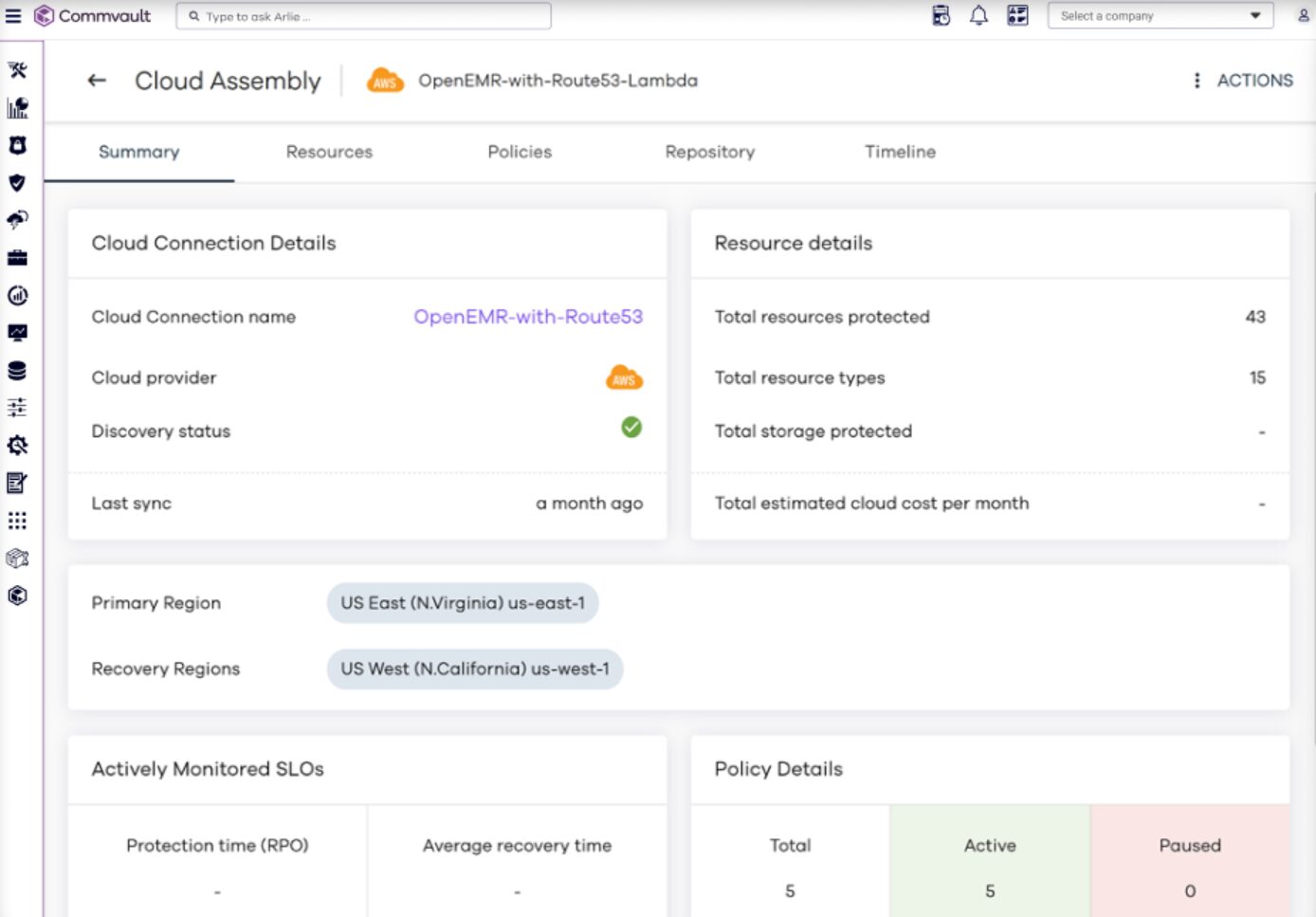The height and width of the screenshot is (917, 1316).
Task: Switch to the Summary tab
Action: 138,152
